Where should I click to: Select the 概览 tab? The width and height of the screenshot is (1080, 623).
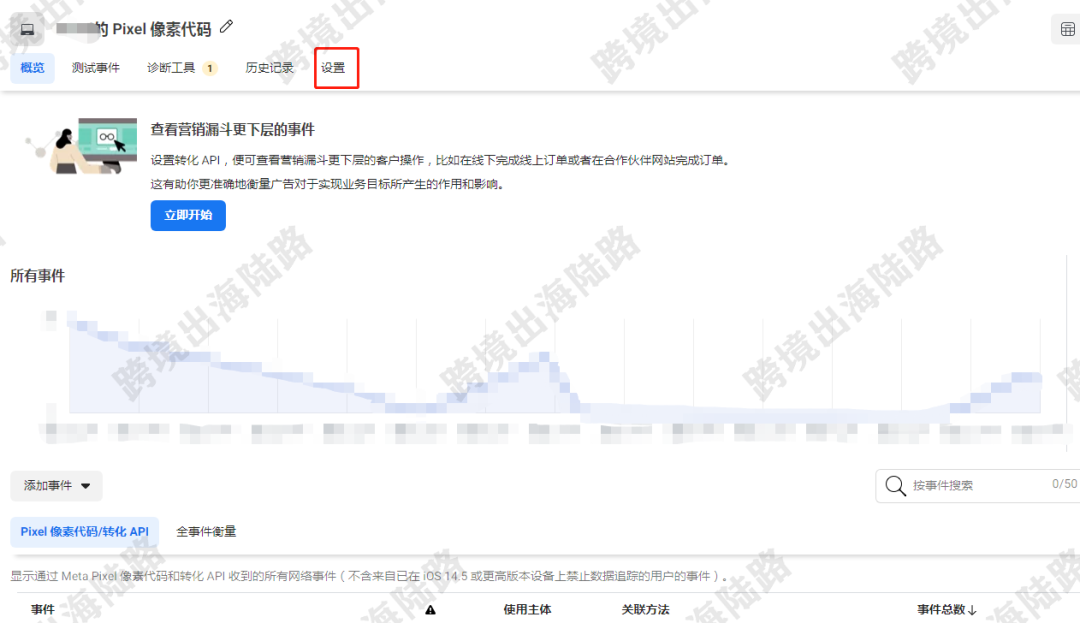[x=32, y=68]
